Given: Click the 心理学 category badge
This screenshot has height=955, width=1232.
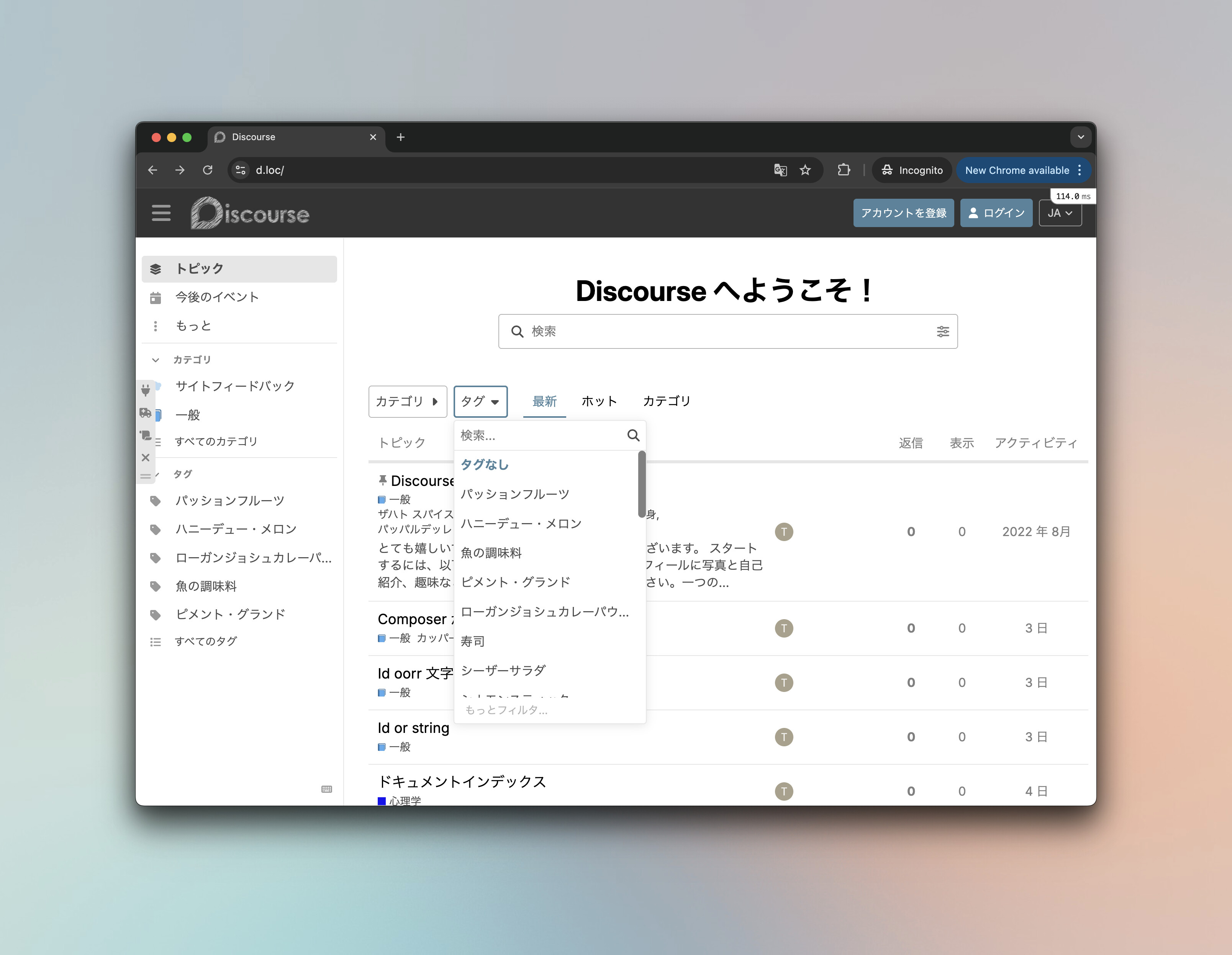Looking at the screenshot, I should click(400, 801).
